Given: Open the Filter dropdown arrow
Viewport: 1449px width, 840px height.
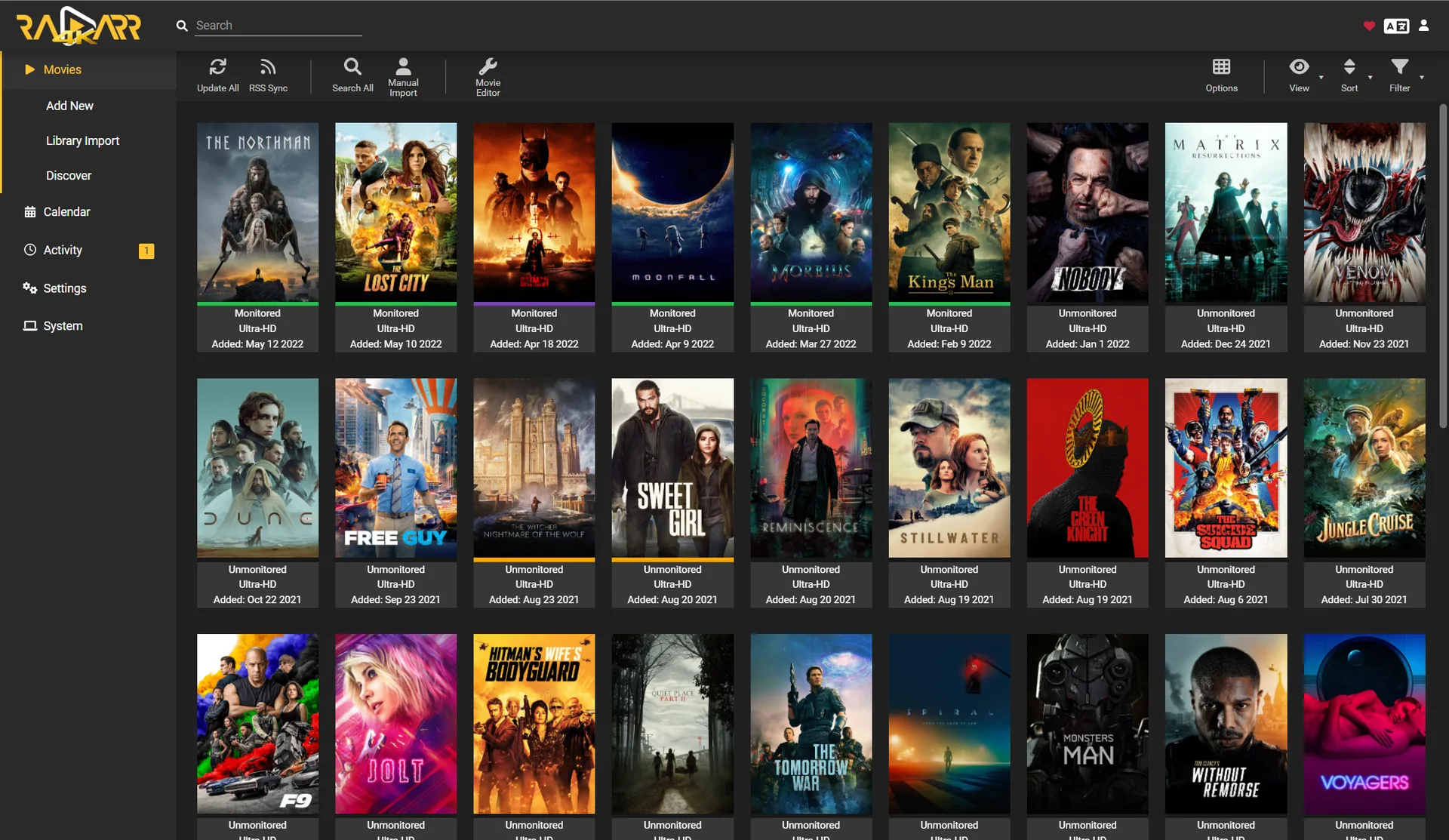Looking at the screenshot, I should click(1422, 75).
